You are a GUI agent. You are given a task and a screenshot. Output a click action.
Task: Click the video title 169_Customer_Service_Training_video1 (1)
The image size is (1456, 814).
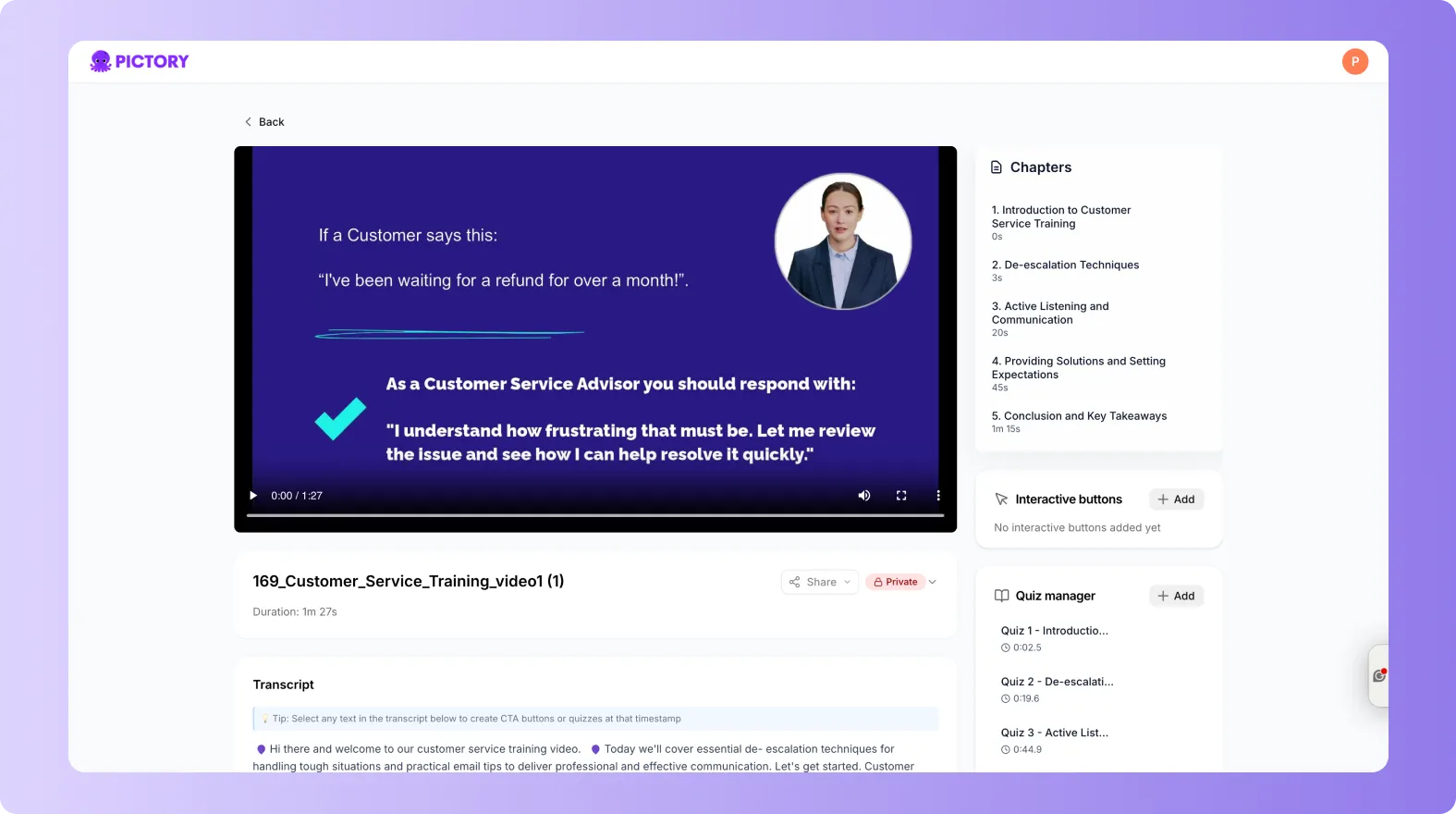[409, 581]
